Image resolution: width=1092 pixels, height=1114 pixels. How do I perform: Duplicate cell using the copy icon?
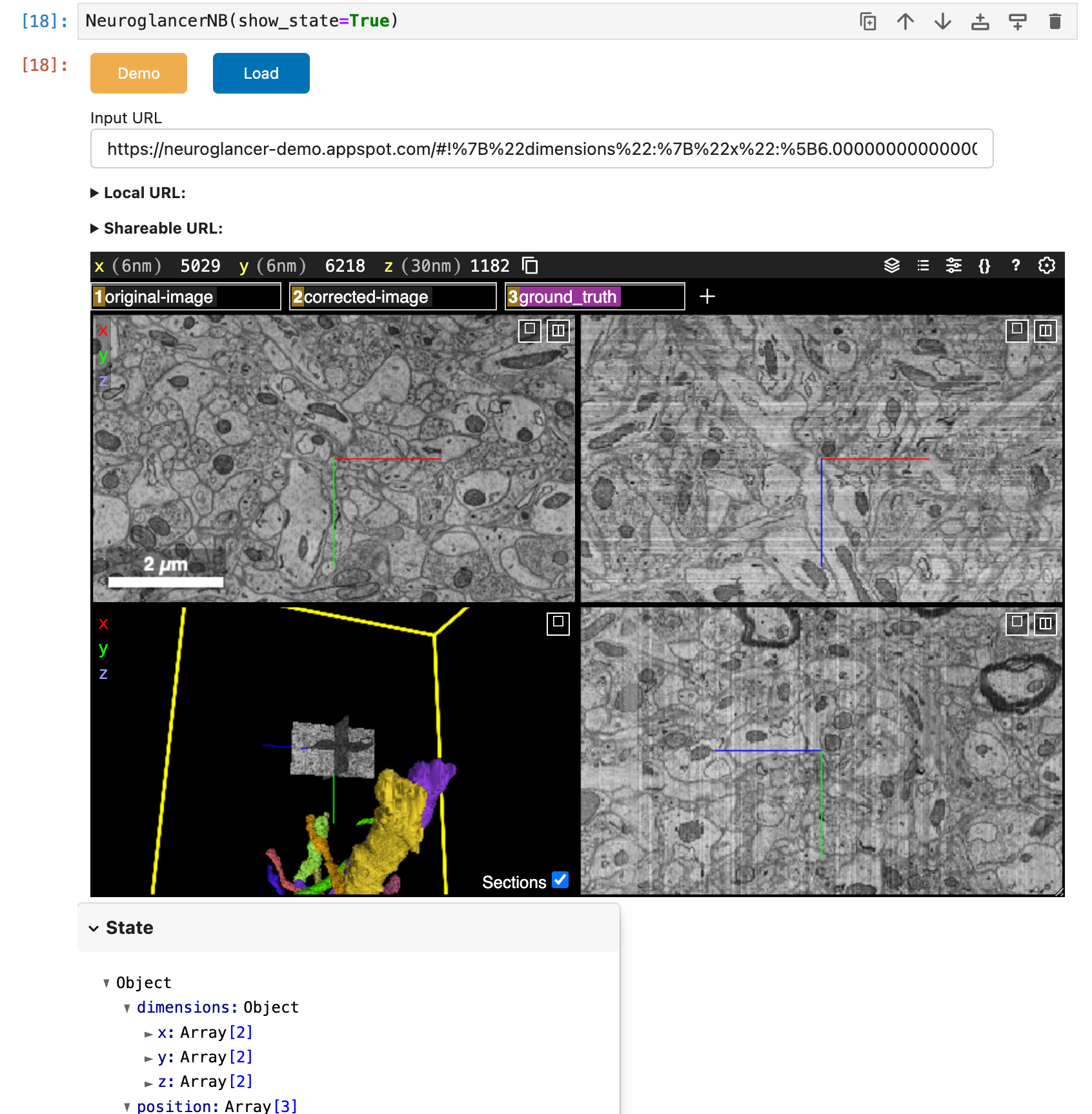coord(868,21)
